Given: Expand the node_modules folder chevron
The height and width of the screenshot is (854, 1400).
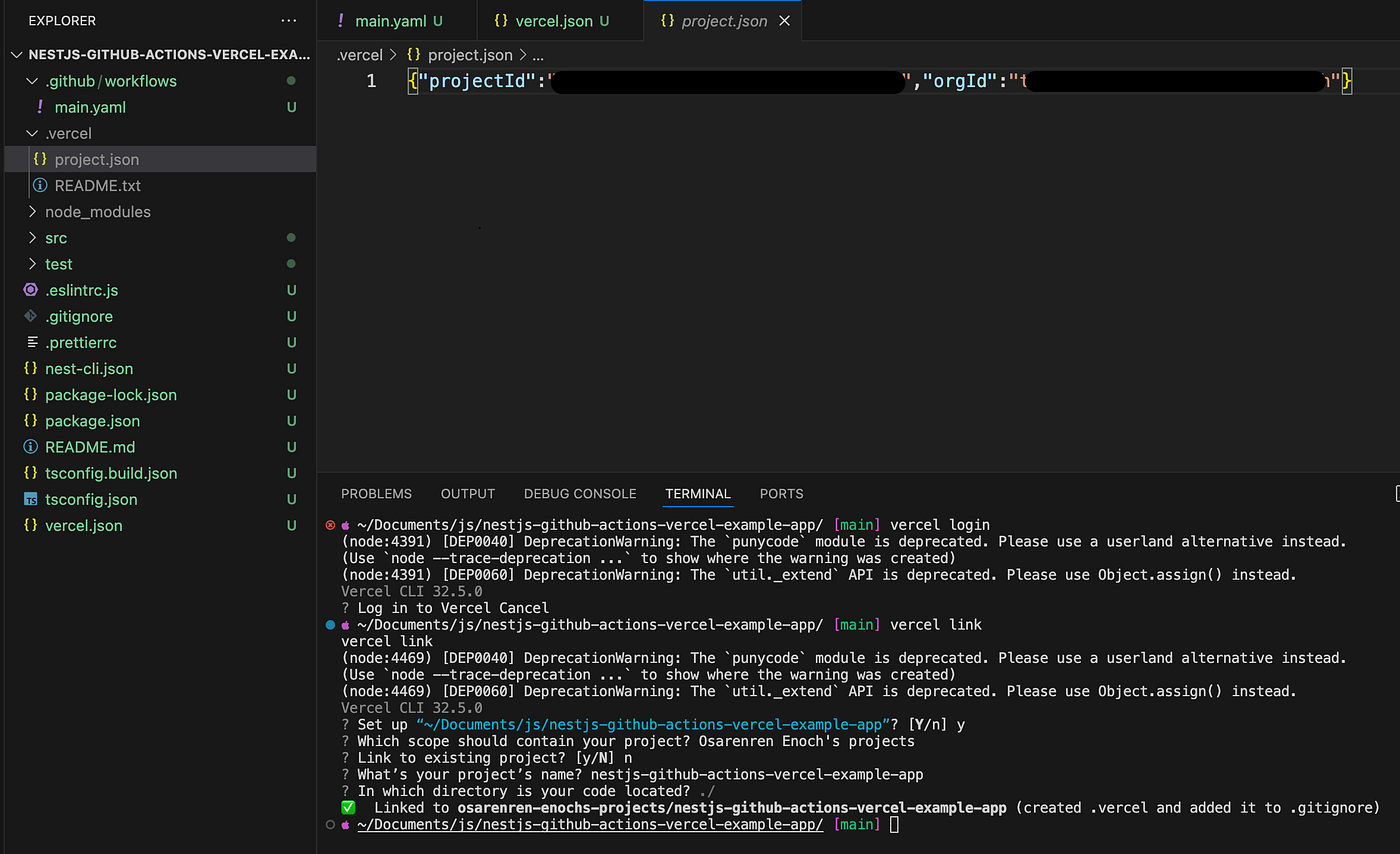Looking at the screenshot, I should [x=32, y=212].
